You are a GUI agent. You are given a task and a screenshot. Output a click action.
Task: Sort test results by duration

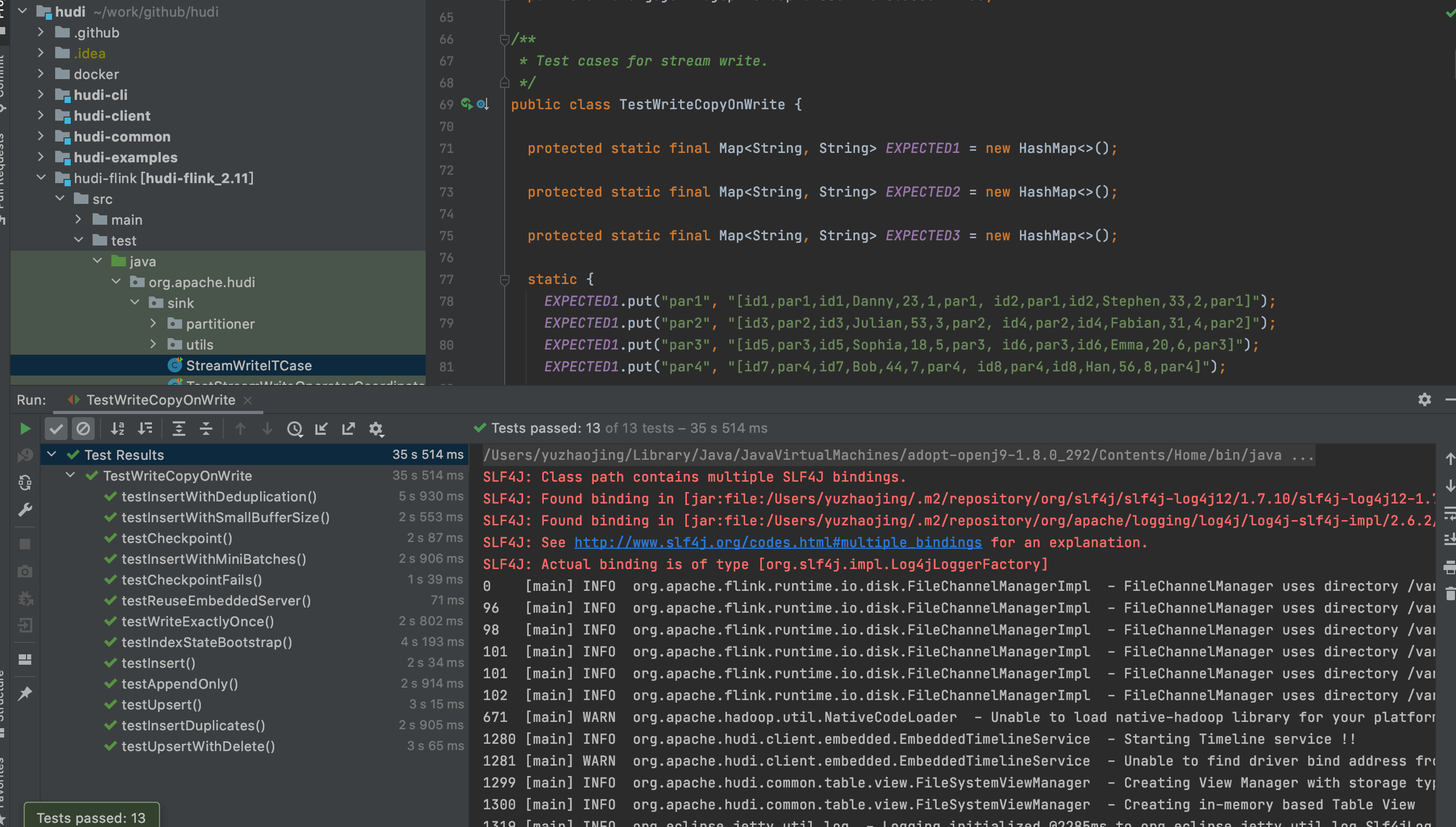pyautogui.click(x=145, y=428)
